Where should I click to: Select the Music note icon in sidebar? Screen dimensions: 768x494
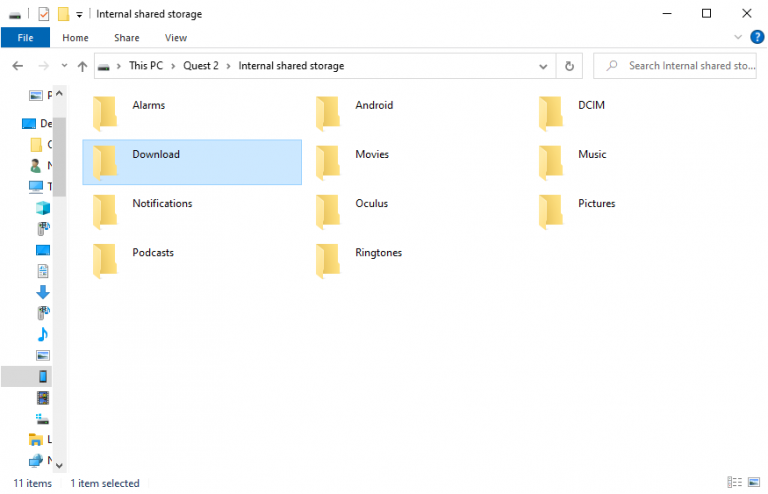(x=42, y=334)
